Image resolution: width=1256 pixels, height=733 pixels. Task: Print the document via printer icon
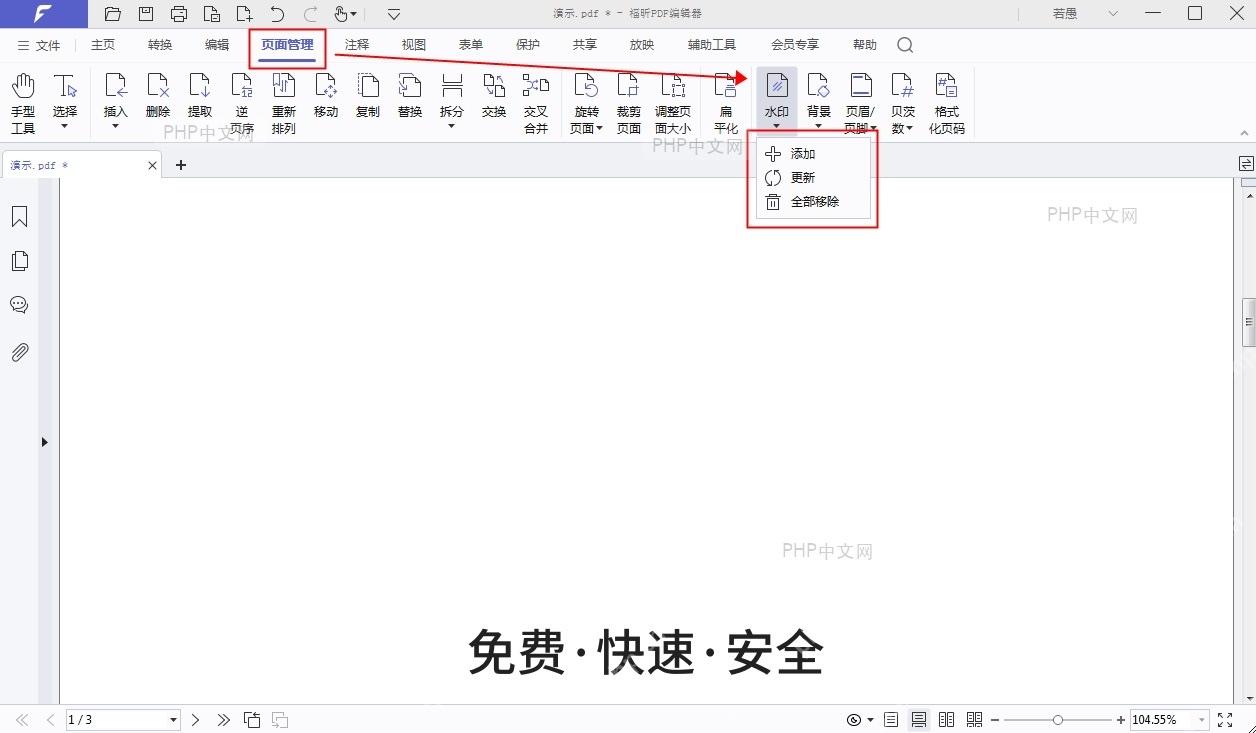[179, 14]
